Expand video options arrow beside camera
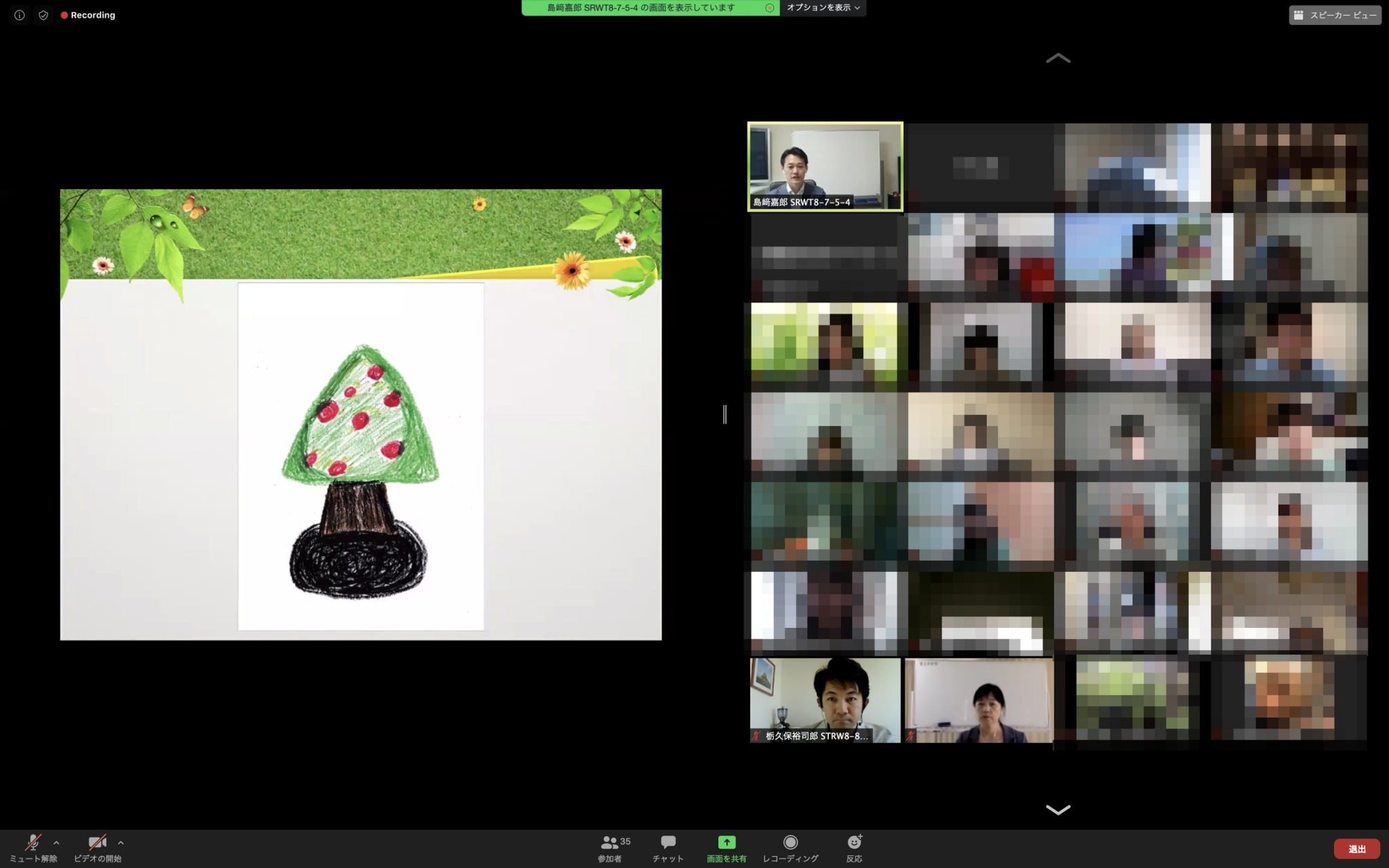The image size is (1389, 868). 121,843
